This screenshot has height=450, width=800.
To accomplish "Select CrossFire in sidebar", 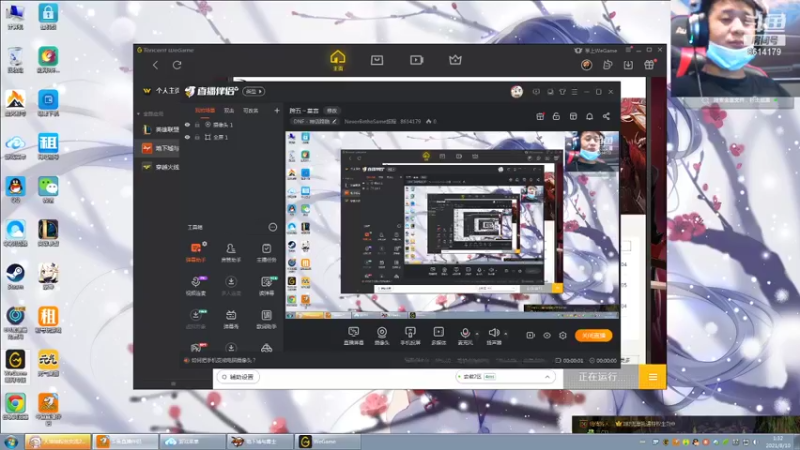I will point(161,167).
